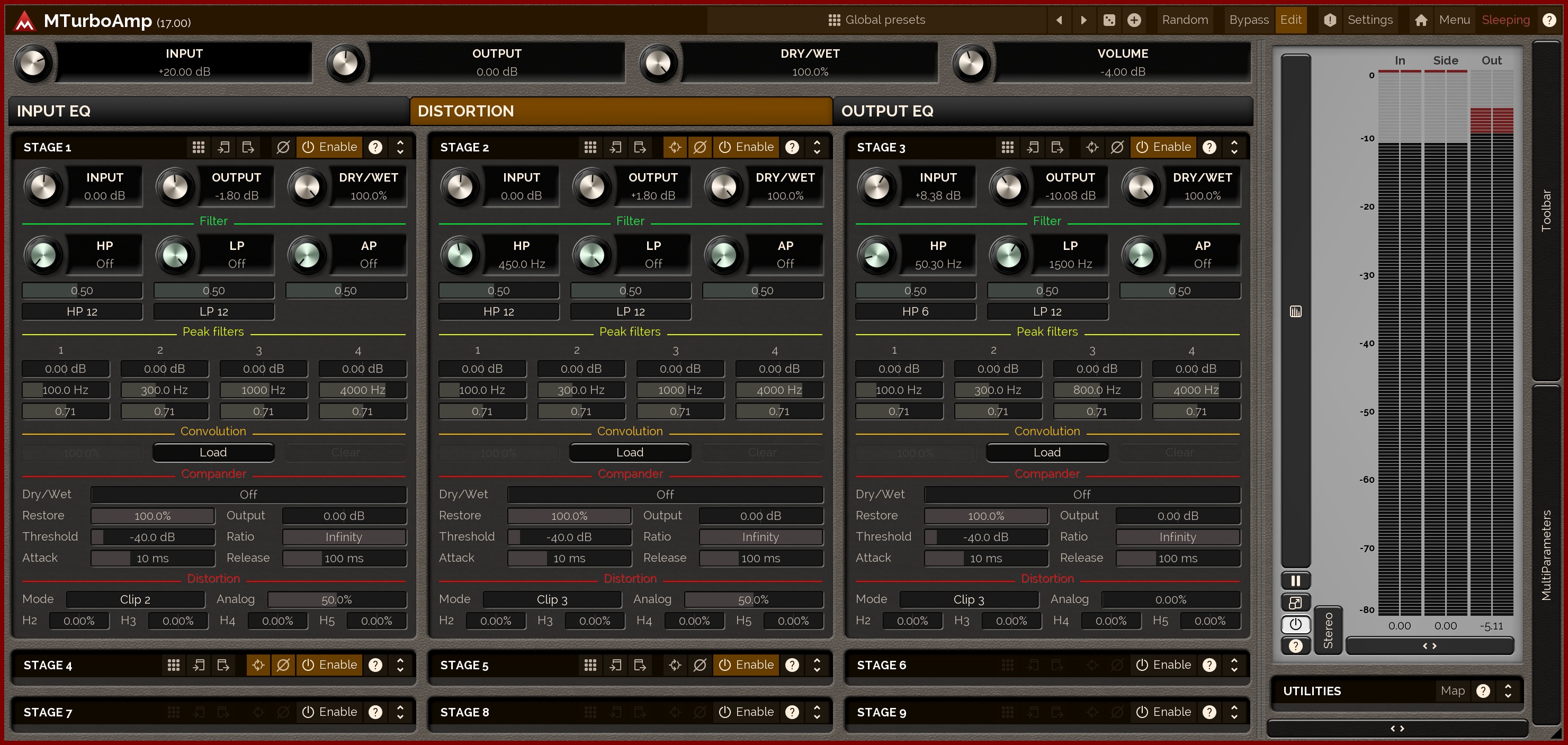Screen dimensions: 1568x745
Task: Toggle Stage 1 Enable button
Action: [x=329, y=147]
